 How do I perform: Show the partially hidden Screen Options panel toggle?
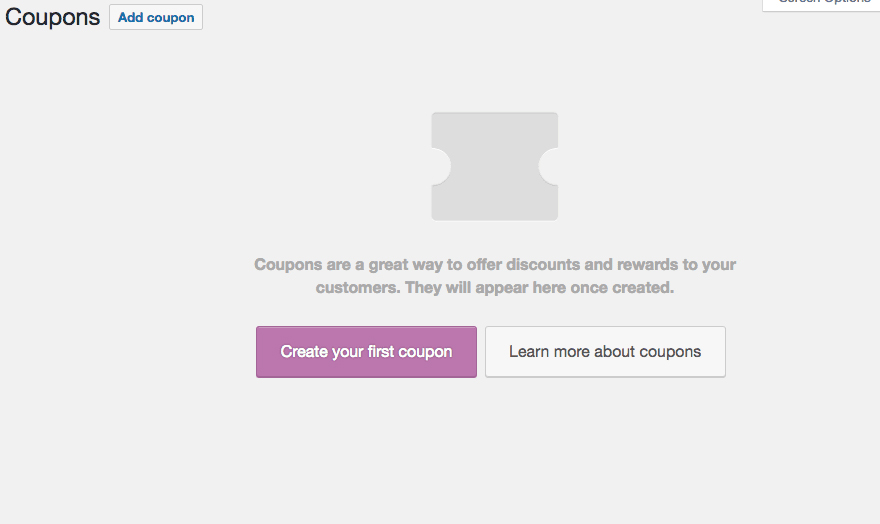(x=821, y=3)
